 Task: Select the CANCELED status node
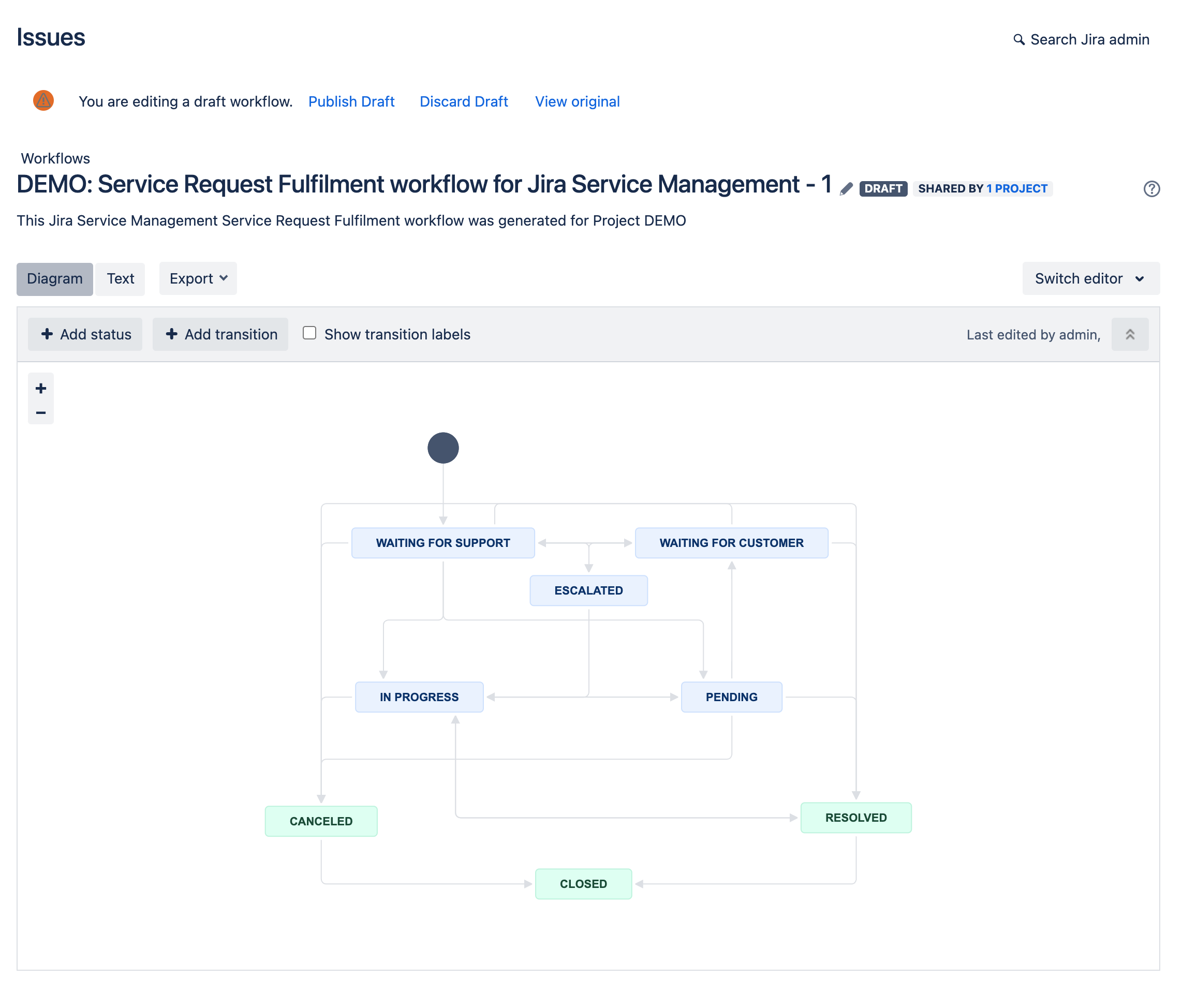321,822
